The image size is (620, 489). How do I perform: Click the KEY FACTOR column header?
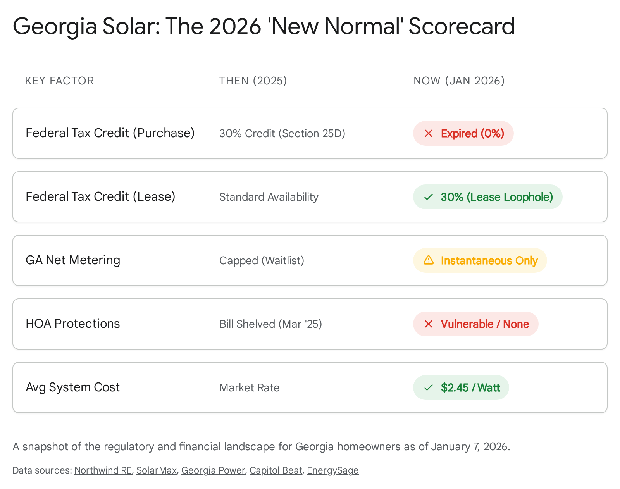point(59,80)
